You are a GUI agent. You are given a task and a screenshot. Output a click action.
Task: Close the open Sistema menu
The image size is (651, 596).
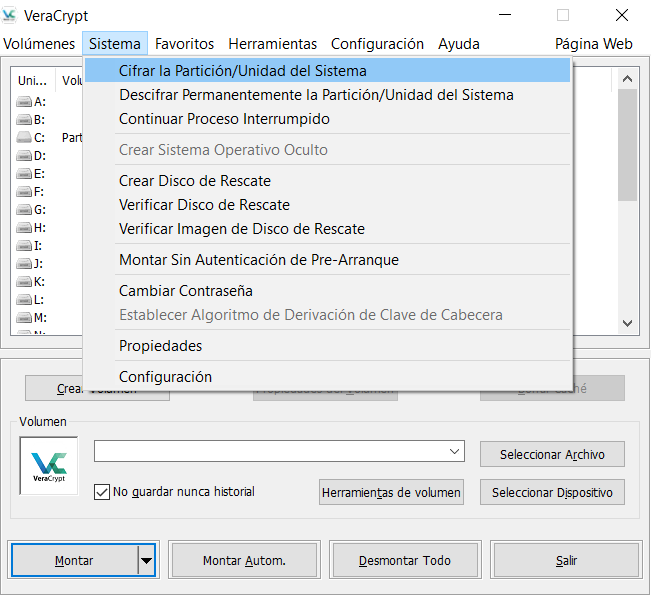click(115, 44)
